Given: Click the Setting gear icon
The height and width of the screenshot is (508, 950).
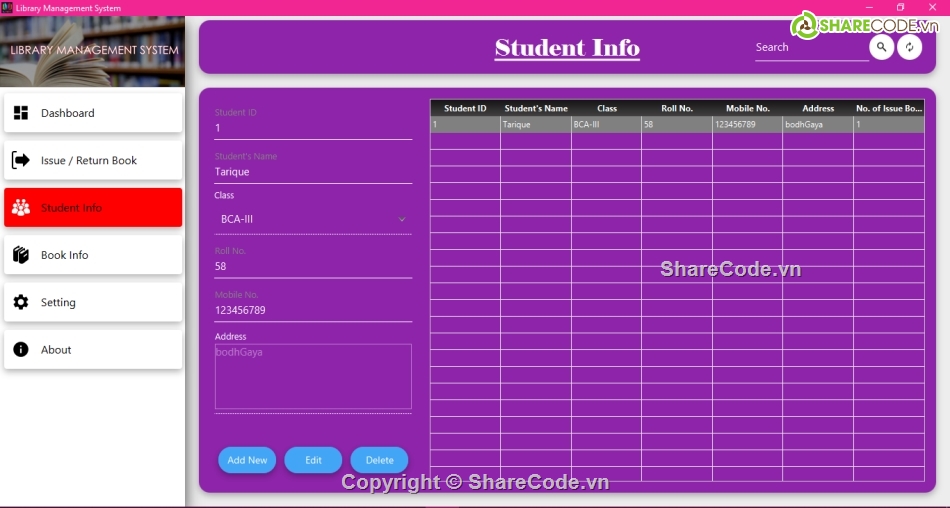Looking at the screenshot, I should 21,302.
